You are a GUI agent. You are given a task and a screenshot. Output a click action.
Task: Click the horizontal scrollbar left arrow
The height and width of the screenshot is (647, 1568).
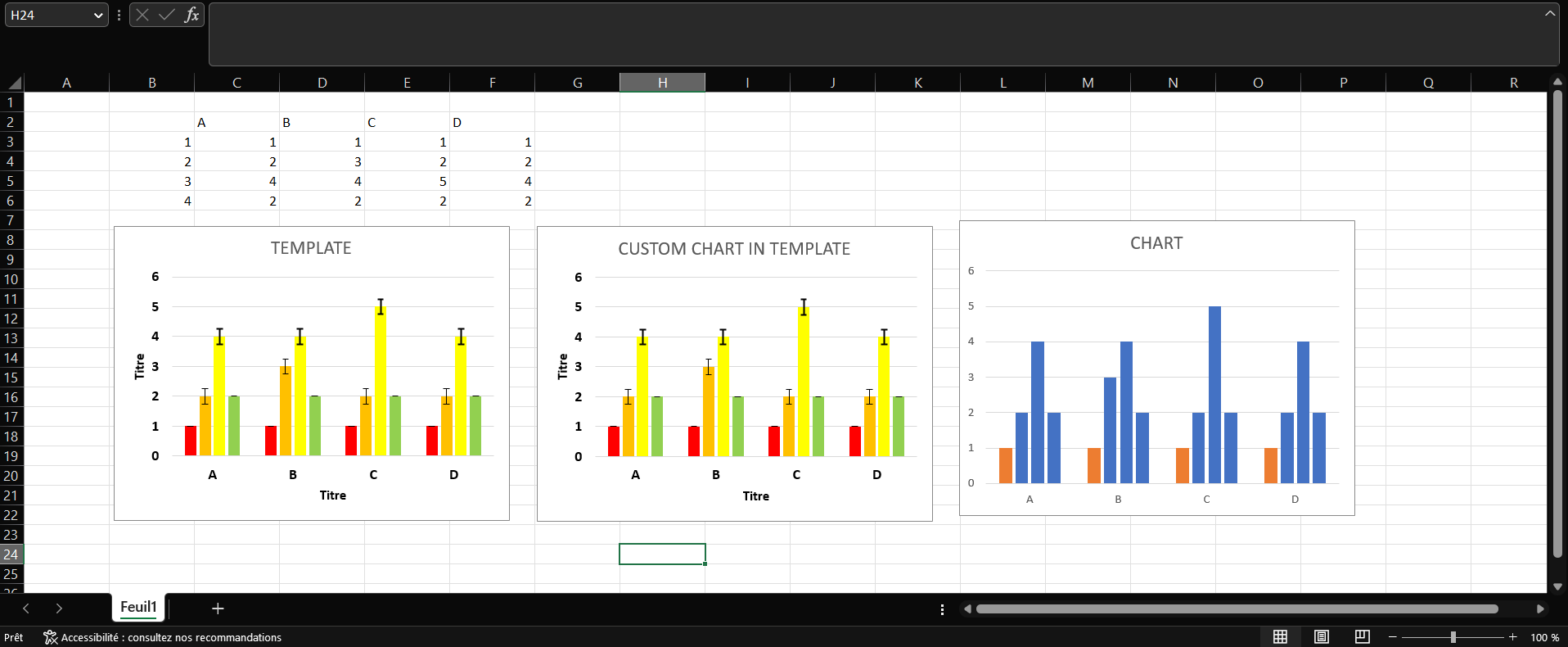click(x=967, y=609)
